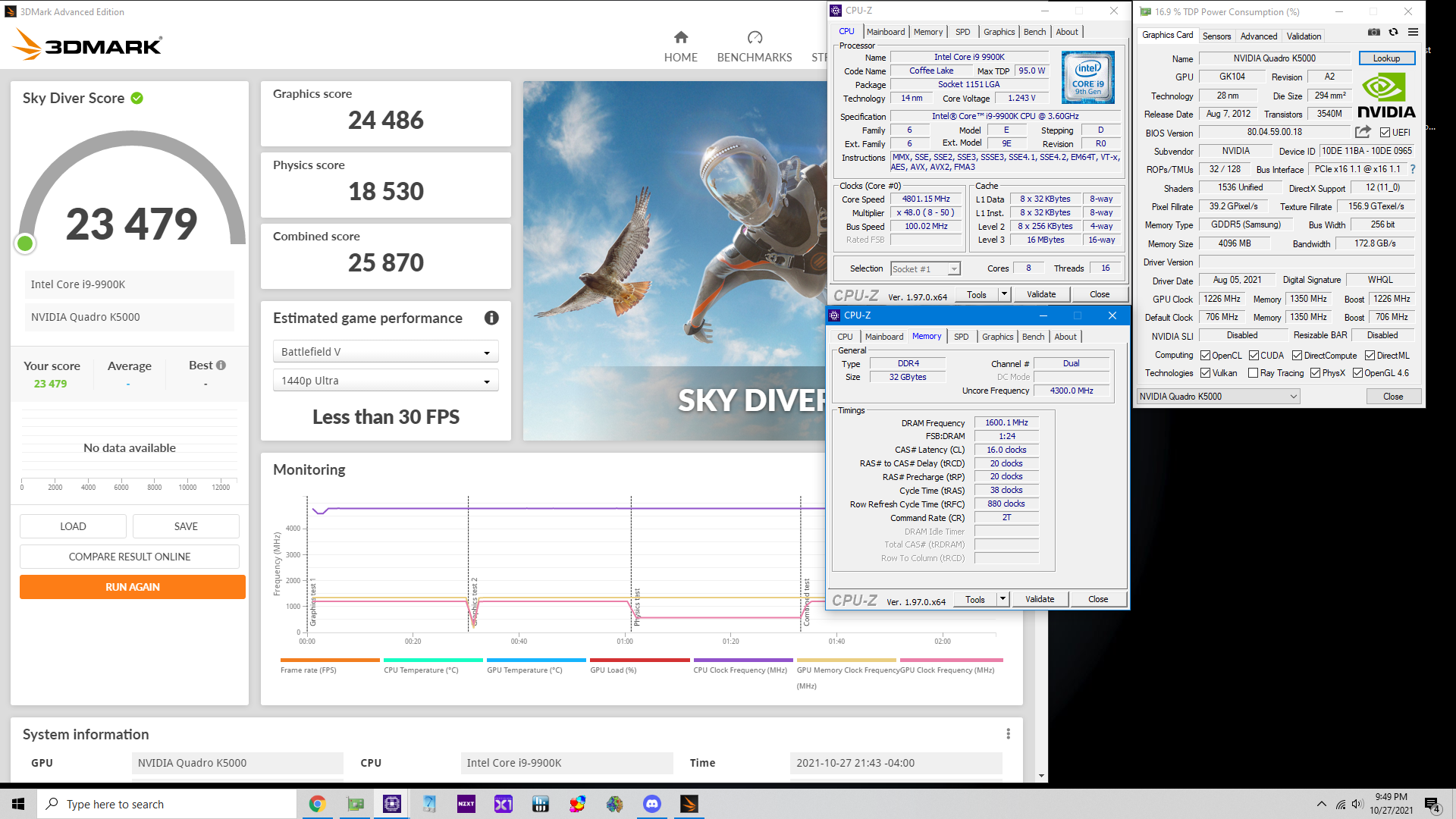
Task: Click the Windows Start button
Action: pos(18,804)
